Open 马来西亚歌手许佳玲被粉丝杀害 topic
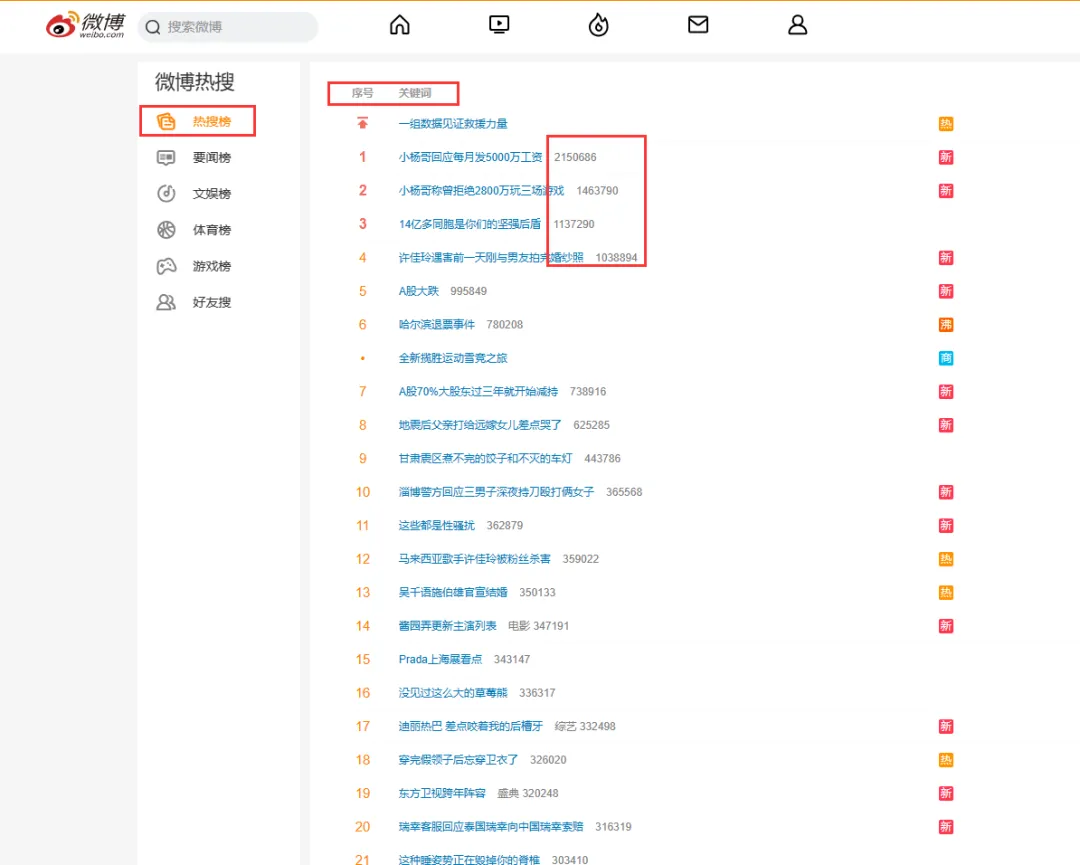 click(475, 559)
